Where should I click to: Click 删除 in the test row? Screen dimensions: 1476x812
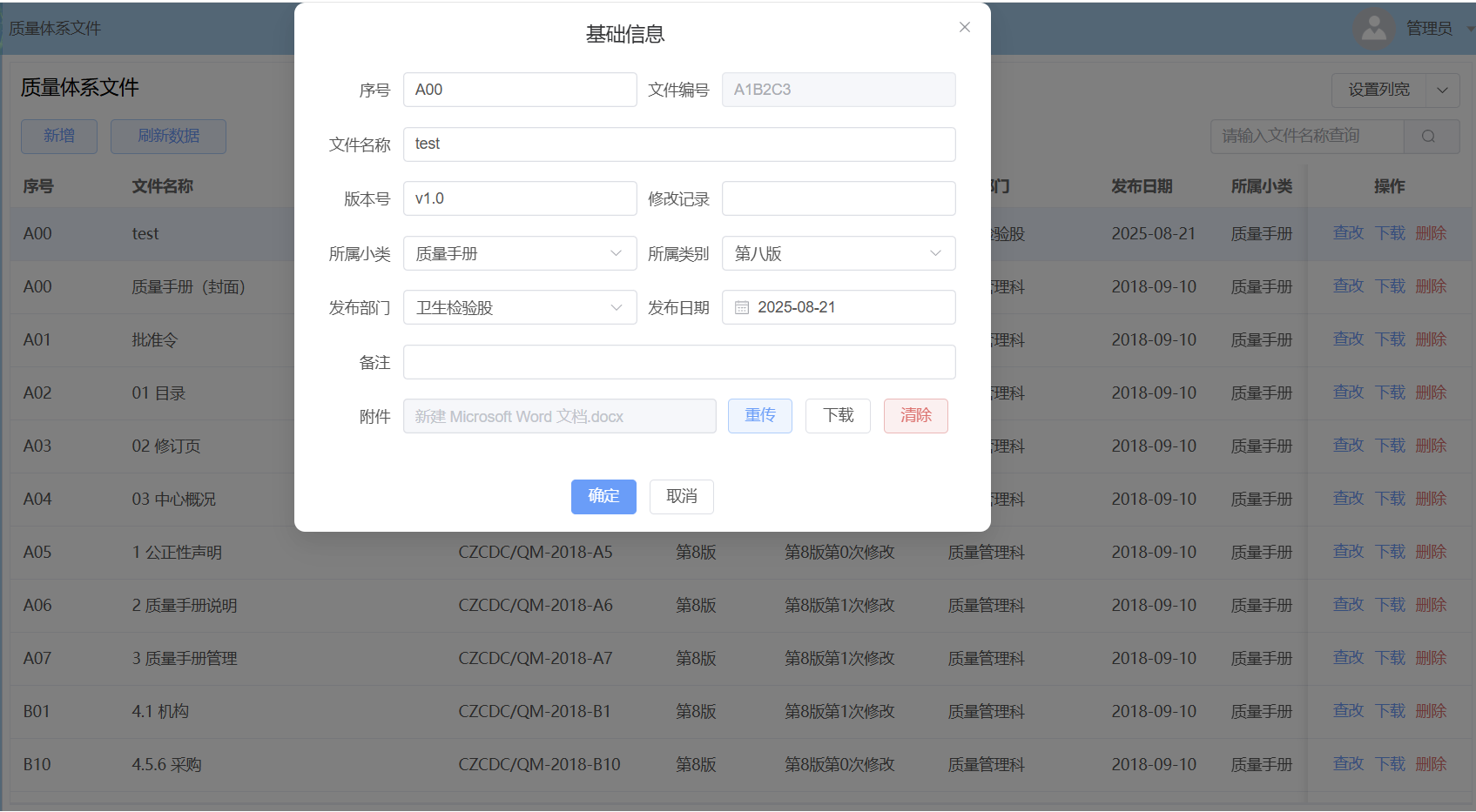1431,233
